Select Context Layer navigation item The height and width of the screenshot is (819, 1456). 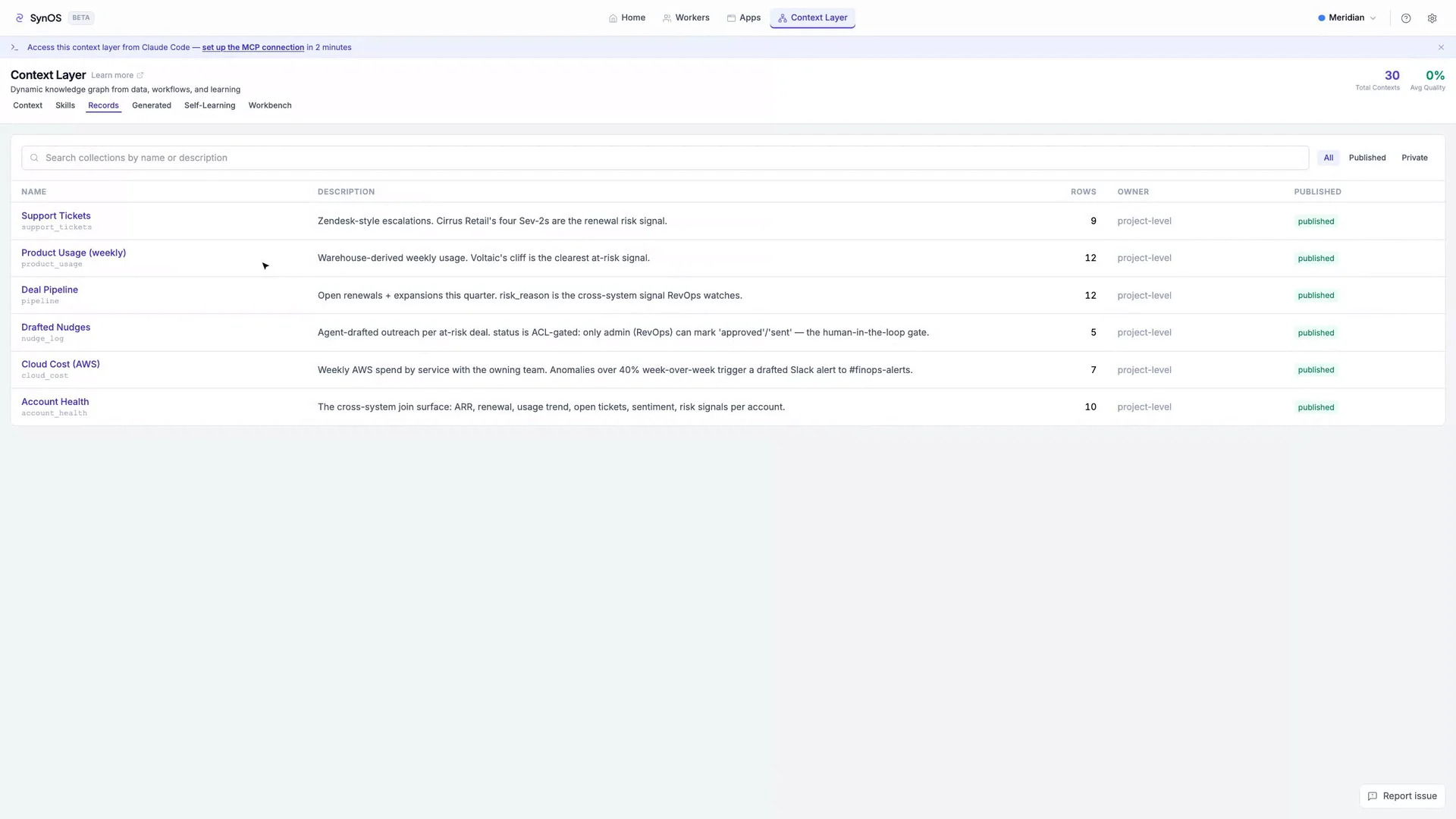click(812, 17)
